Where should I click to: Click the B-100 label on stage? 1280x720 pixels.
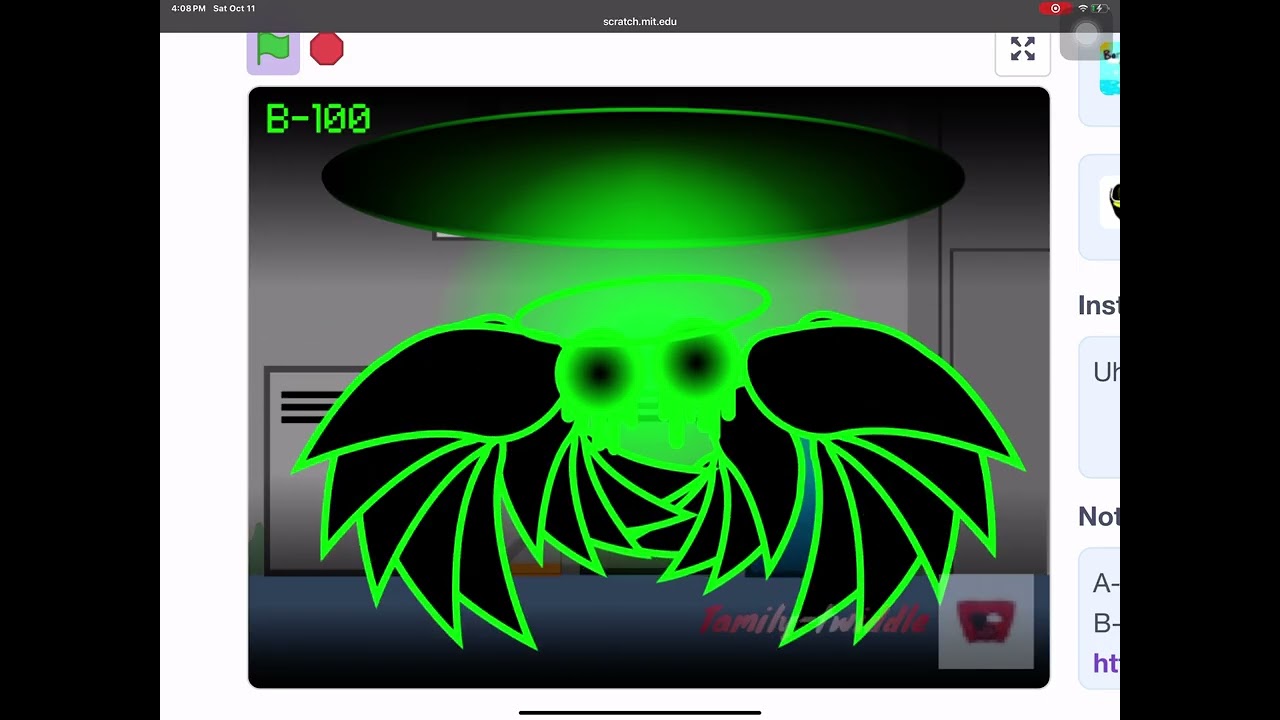click(318, 119)
